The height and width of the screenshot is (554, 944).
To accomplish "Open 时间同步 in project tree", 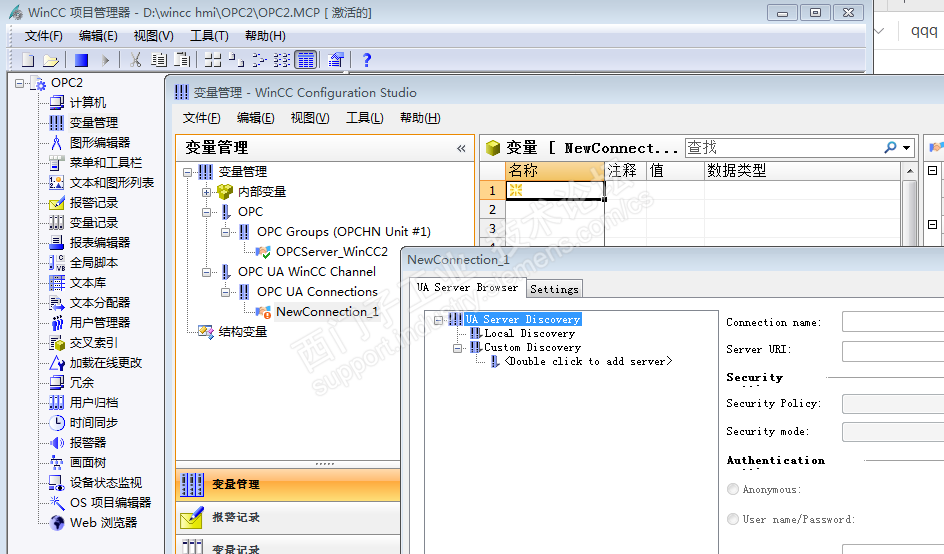I will tap(94, 423).
